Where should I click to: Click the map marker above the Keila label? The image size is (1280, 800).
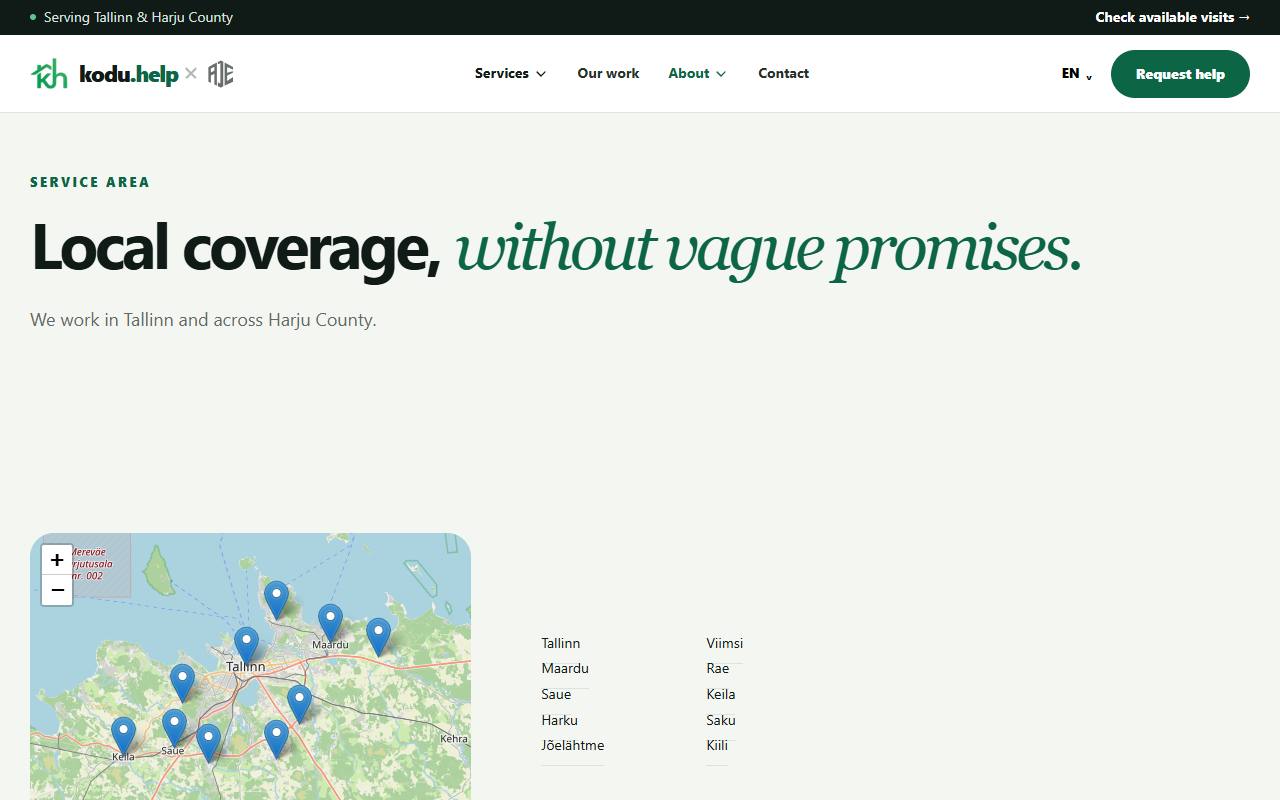point(123,735)
